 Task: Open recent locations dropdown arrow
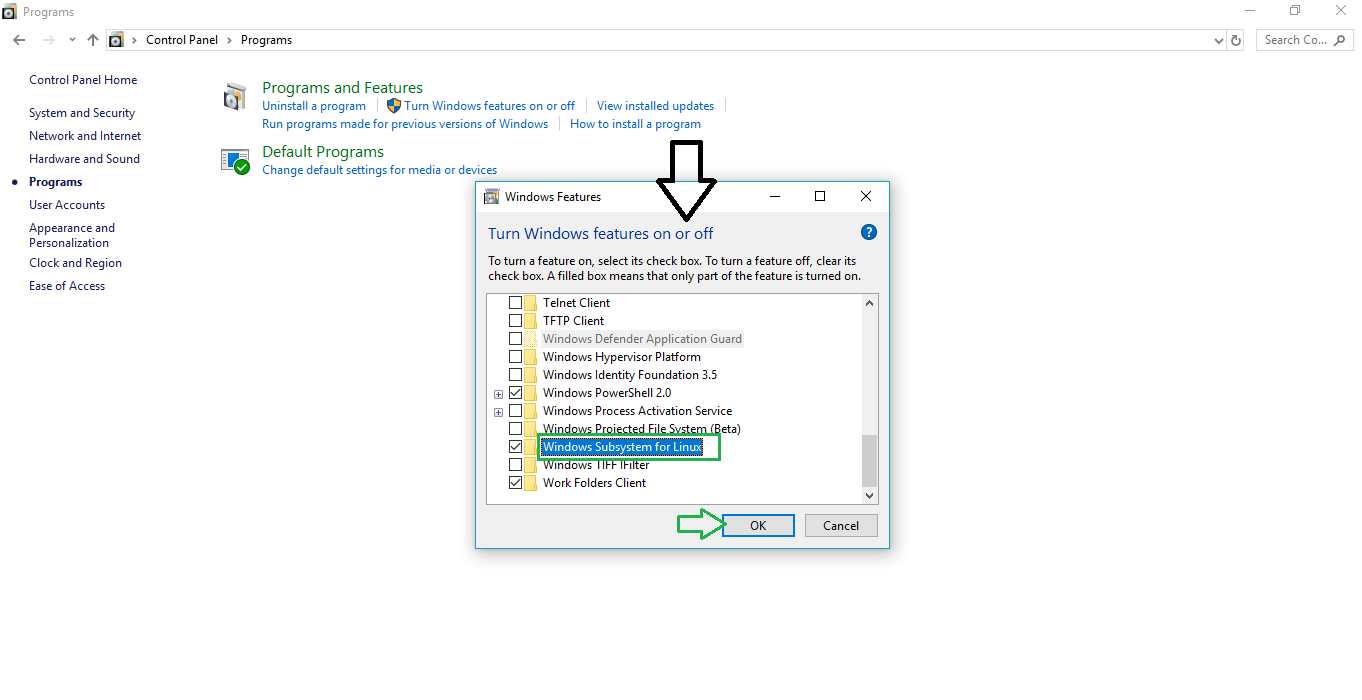click(72, 40)
